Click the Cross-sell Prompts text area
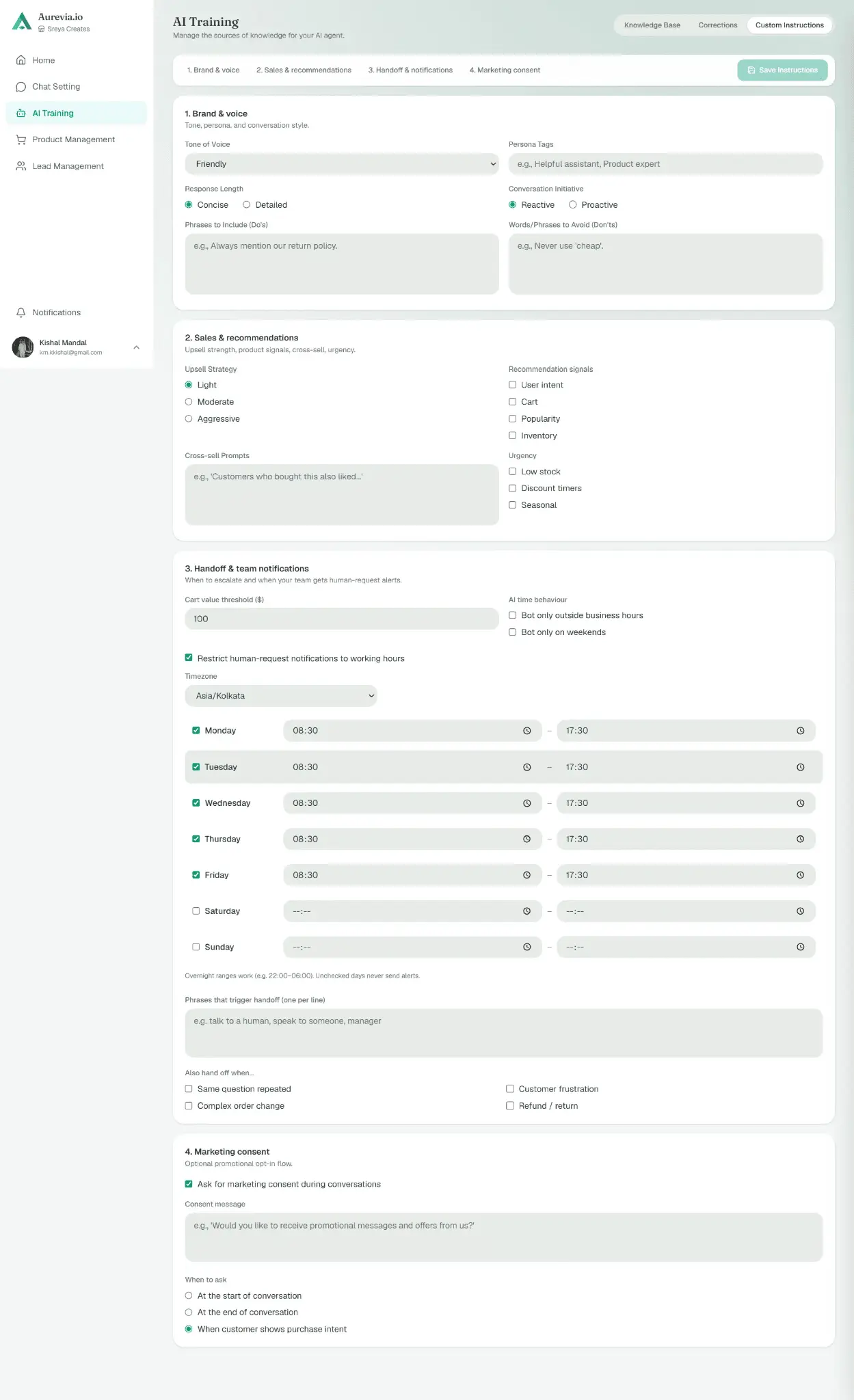Viewport: 854px width, 1400px height. point(342,495)
